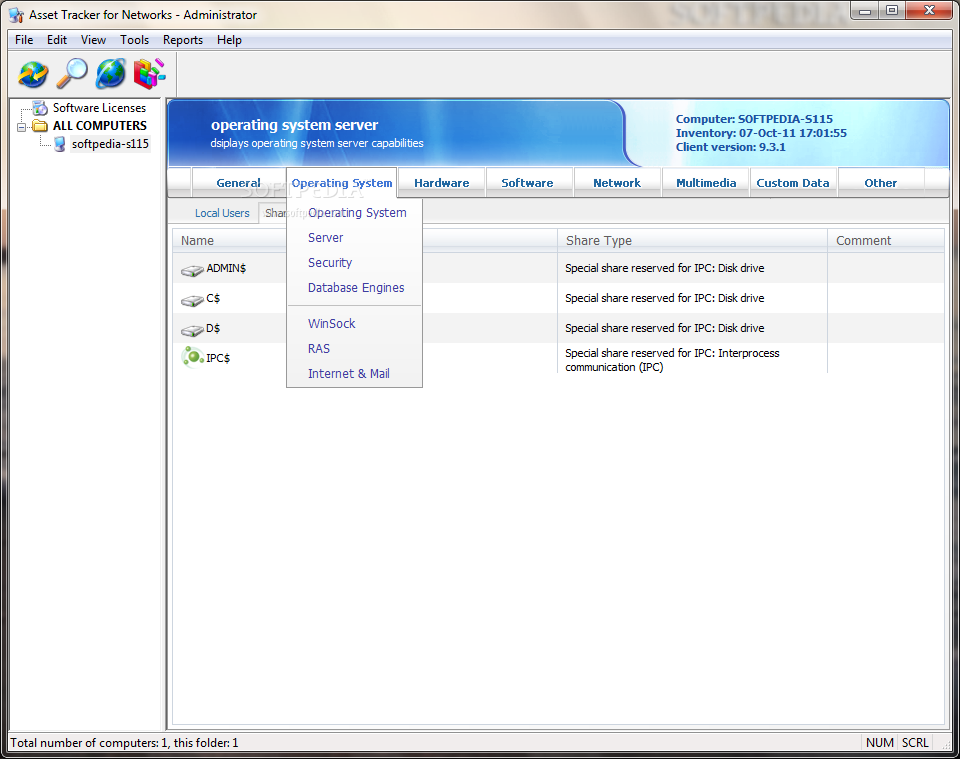Switch to the Network tab
This screenshot has width=960, height=759.
pos(617,183)
